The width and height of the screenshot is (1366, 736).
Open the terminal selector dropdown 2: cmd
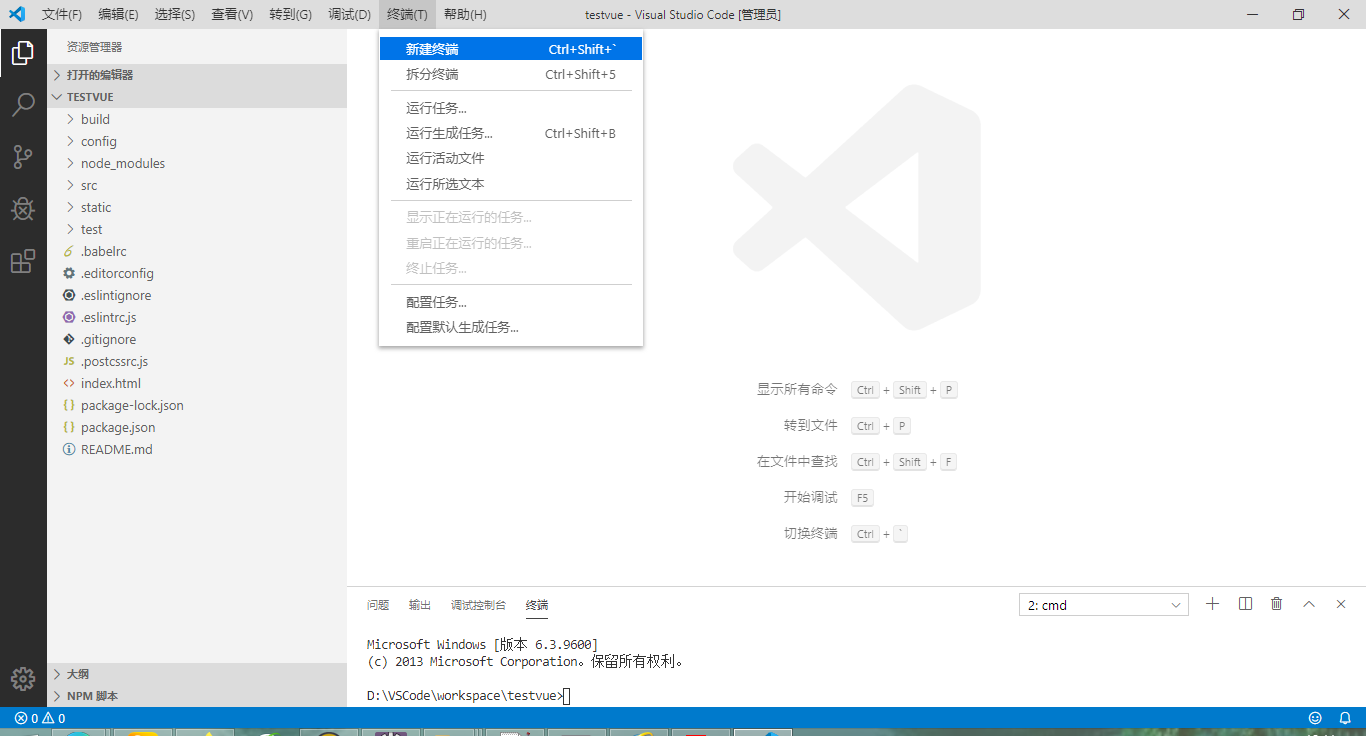click(x=1104, y=605)
